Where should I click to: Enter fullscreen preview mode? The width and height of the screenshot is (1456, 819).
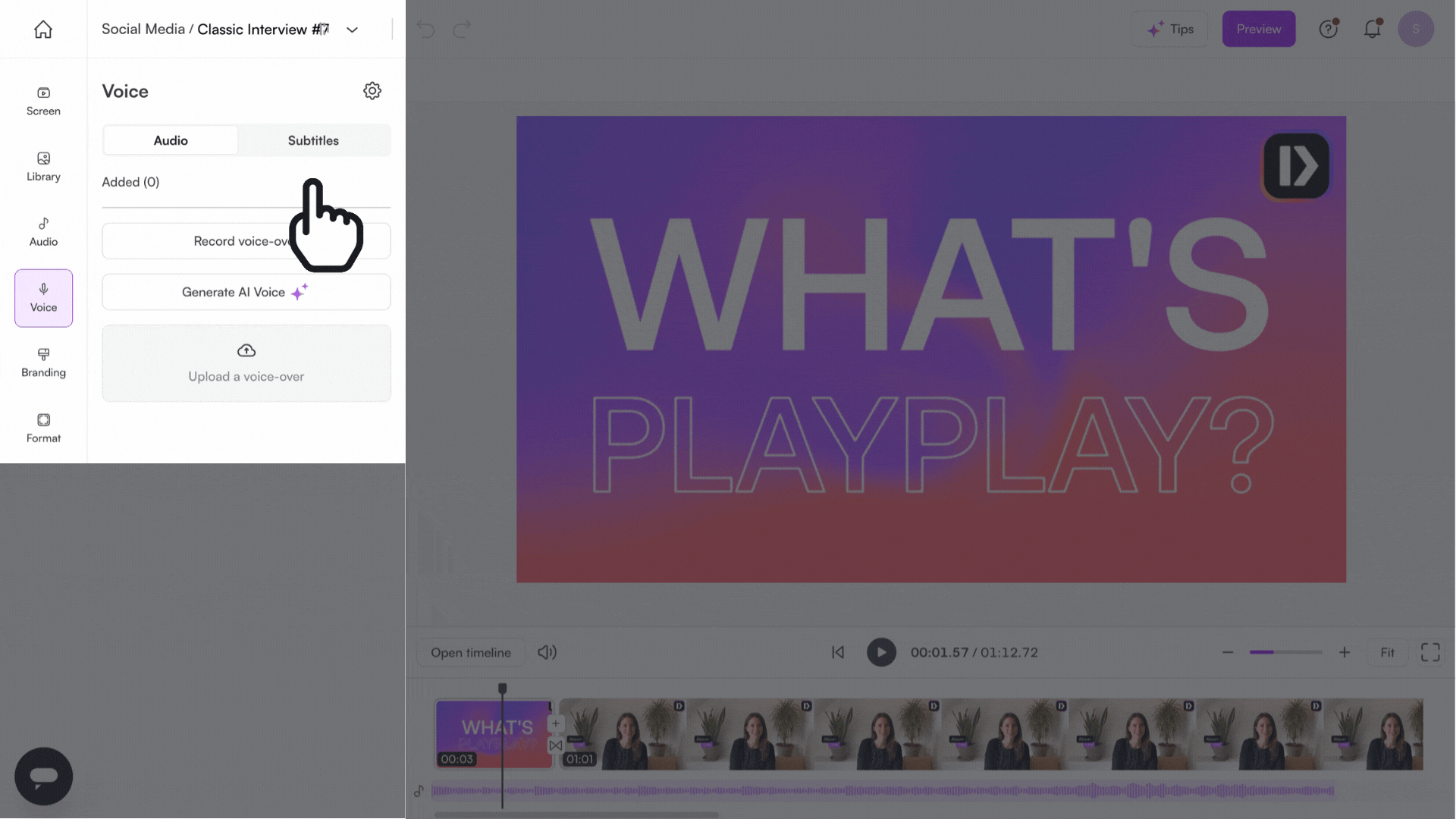[x=1430, y=652]
